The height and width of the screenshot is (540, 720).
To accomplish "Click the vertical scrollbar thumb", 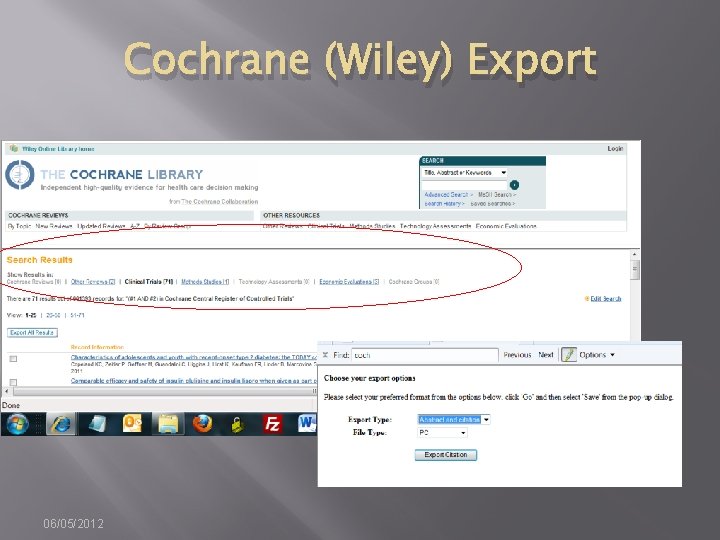I will 635,269.
